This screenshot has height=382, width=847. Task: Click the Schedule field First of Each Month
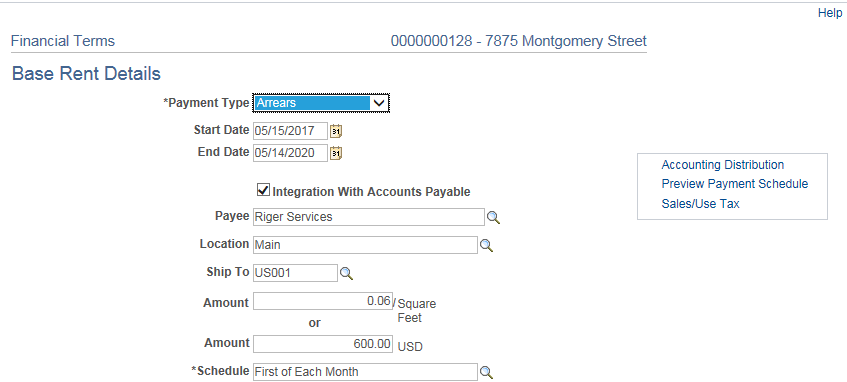366,372
